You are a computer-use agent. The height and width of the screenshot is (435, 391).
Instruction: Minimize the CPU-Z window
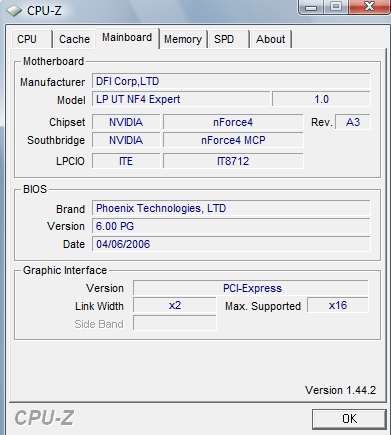pyautogui.click(x=311, y=7)
